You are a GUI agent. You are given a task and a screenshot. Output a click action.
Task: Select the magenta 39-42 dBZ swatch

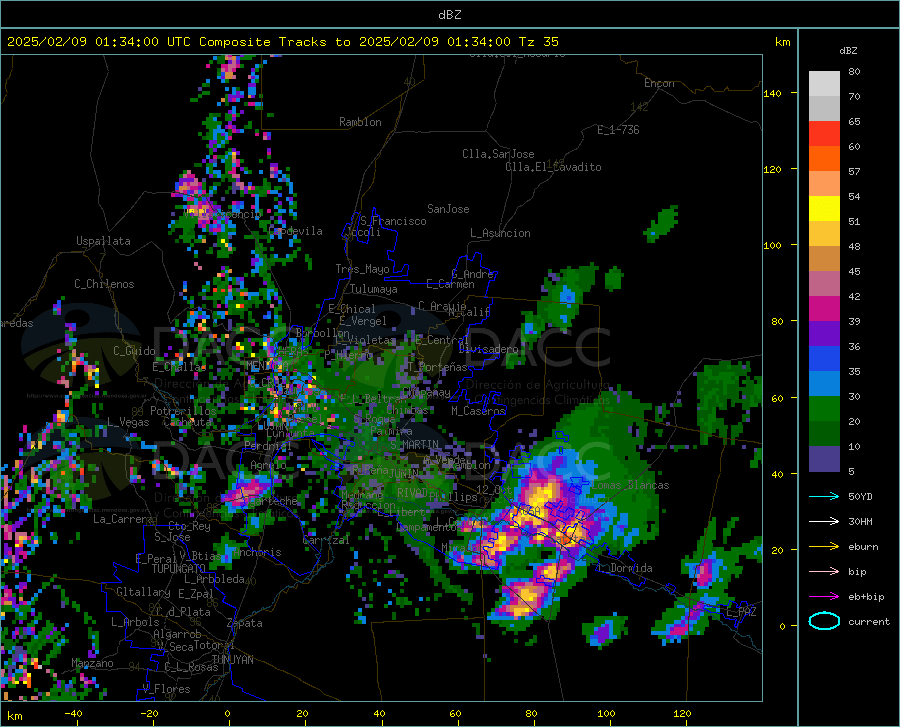[824, 309]
